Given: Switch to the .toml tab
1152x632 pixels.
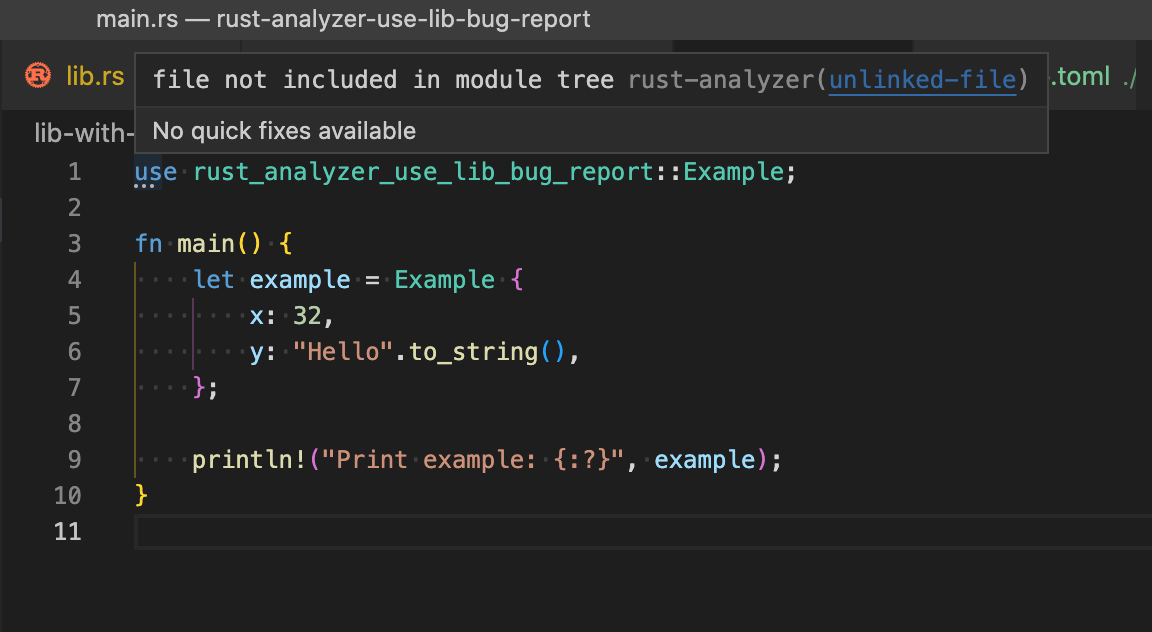Looking at the screenshot, I should click(x=1080, y=76).
